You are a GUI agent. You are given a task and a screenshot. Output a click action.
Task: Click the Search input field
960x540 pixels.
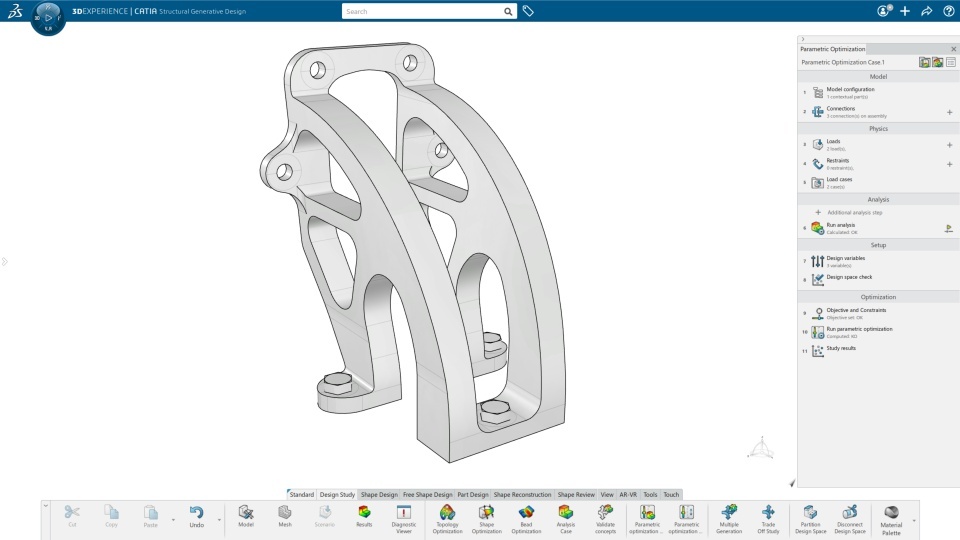click(422, 11)
